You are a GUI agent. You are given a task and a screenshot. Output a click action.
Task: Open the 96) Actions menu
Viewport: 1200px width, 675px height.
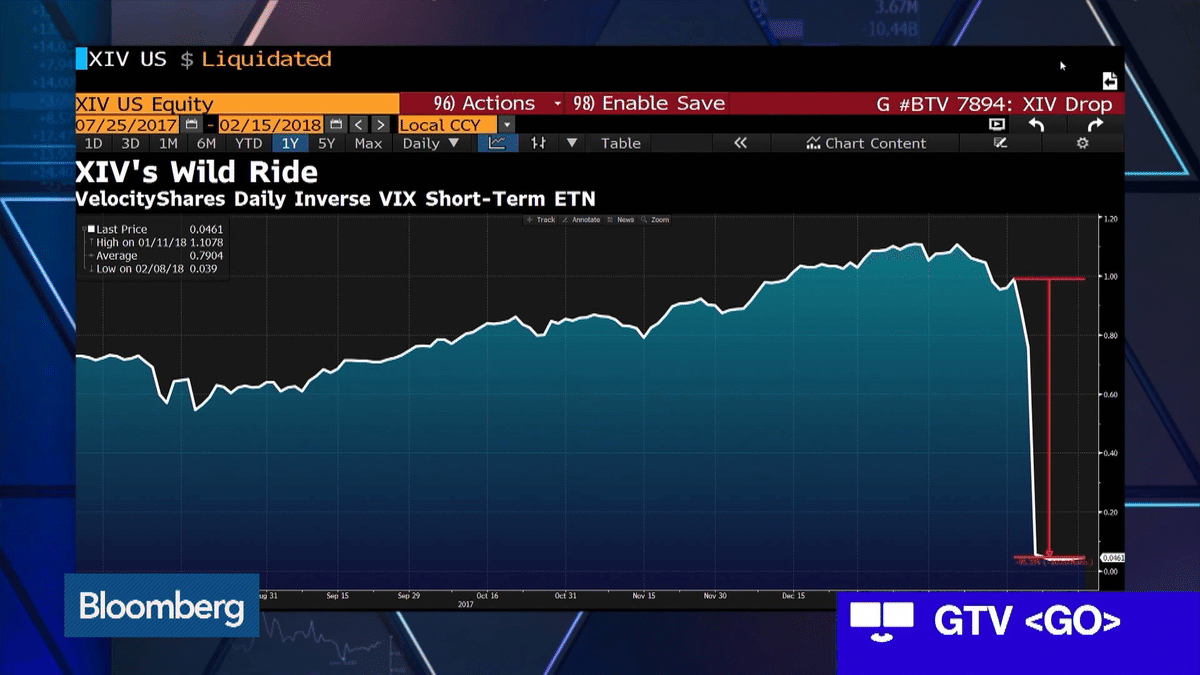point(498,104)
